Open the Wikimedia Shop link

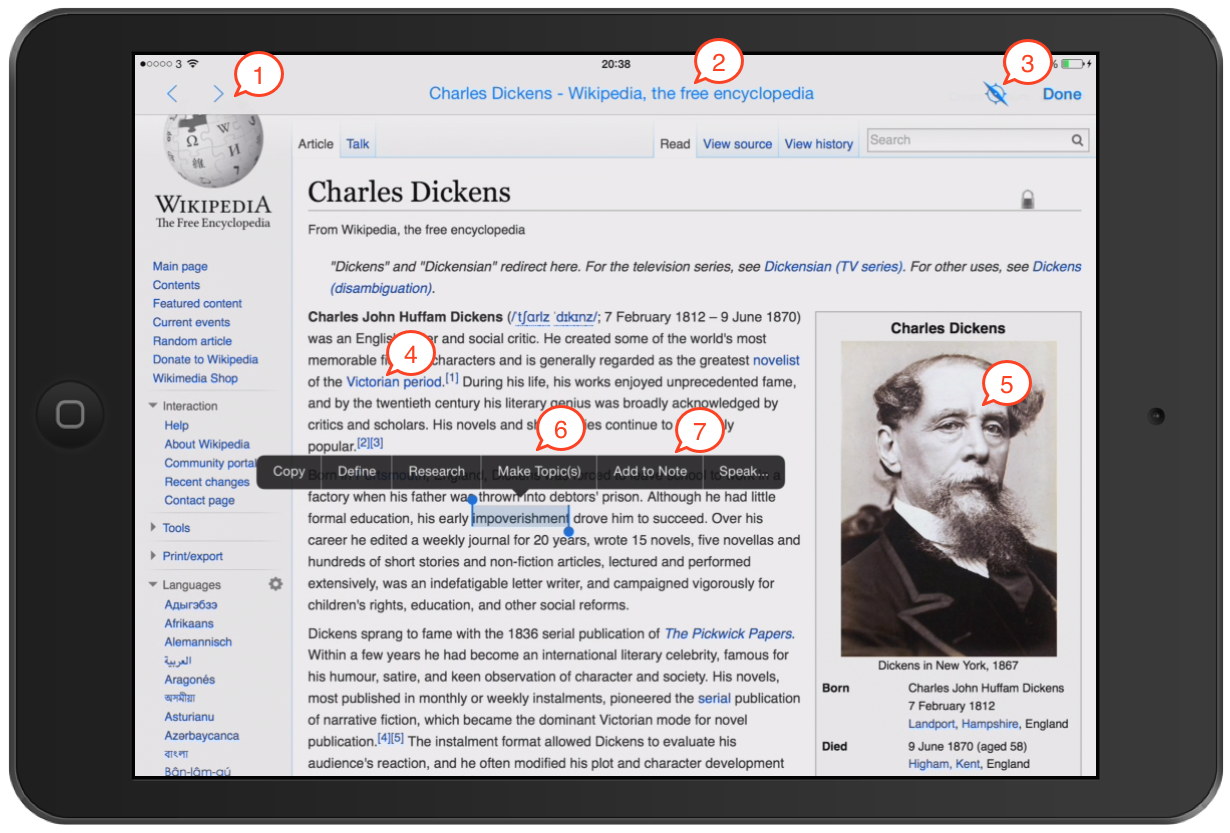click(x=195, y=378)
